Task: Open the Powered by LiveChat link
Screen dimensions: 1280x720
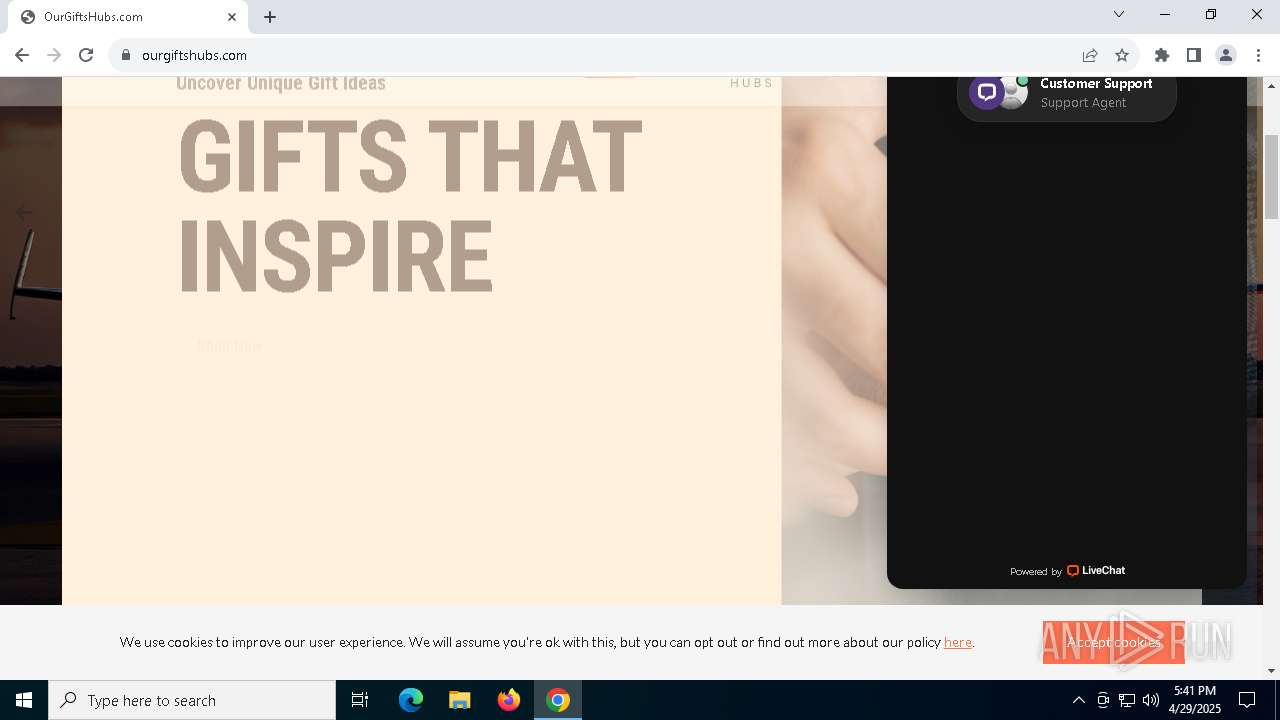Action: point(1067,571)
